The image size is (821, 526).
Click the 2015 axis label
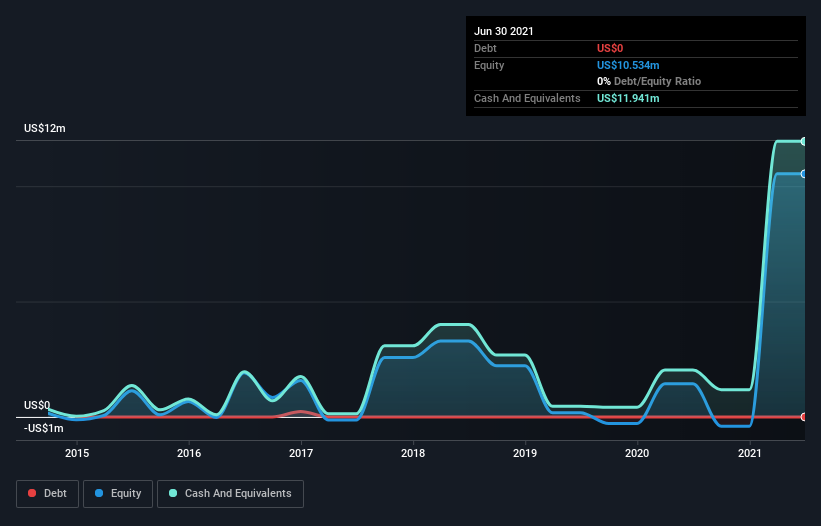pyautogui.click(x=77, y=453)
